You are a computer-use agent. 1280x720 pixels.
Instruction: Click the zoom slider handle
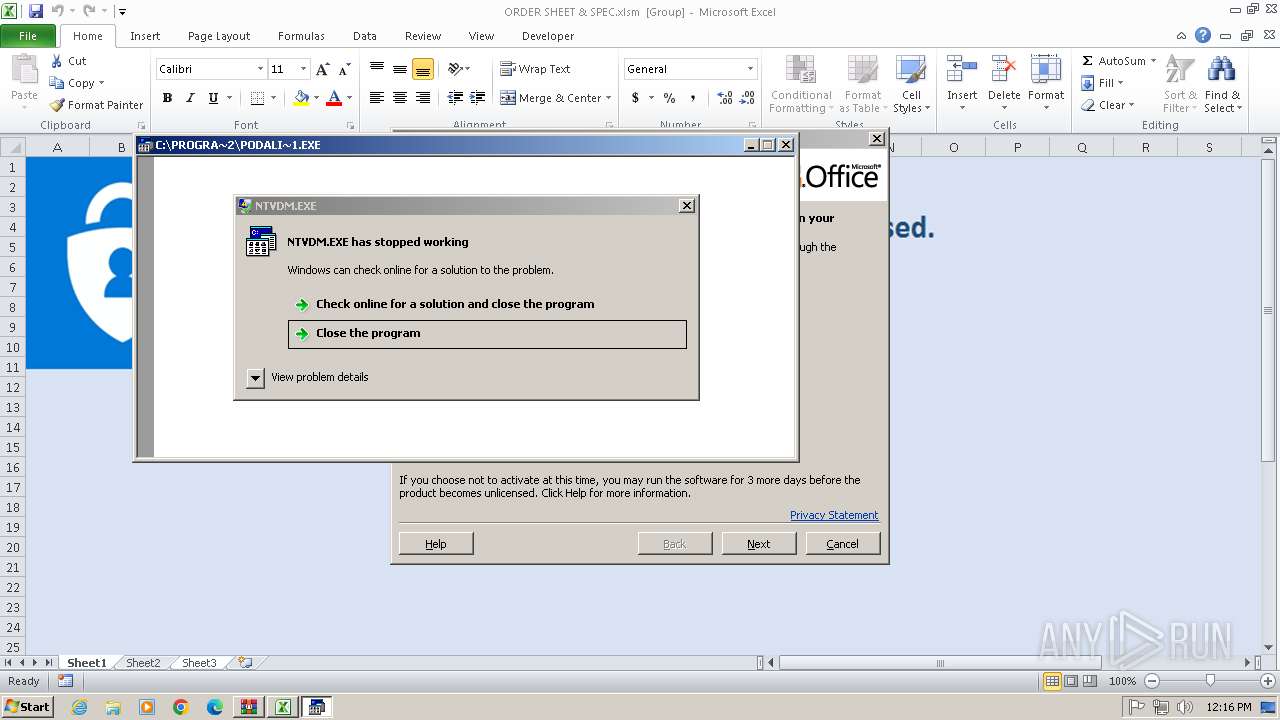pos(1210,680)
